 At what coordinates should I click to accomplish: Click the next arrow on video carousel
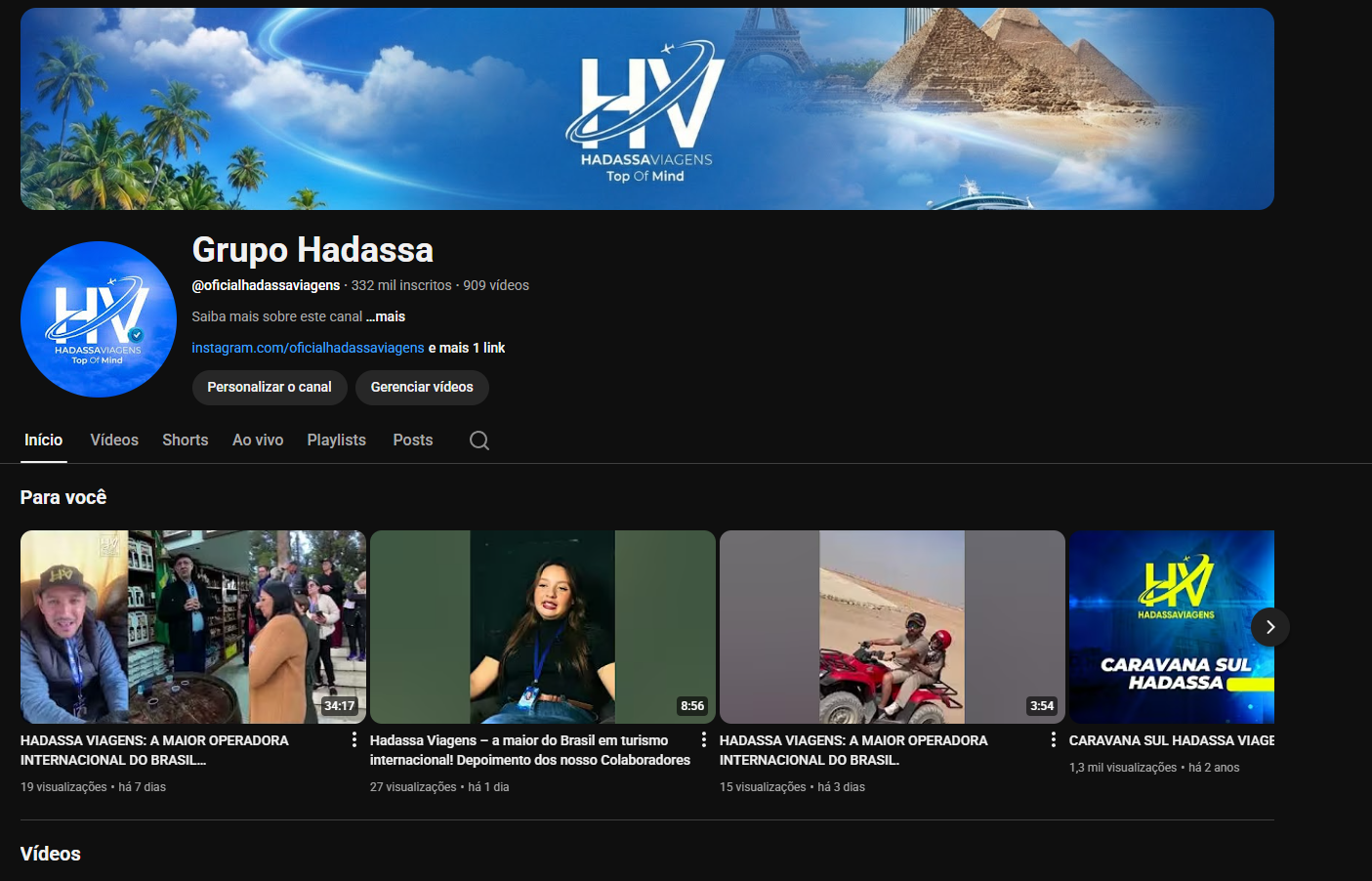coord(1269,627)
